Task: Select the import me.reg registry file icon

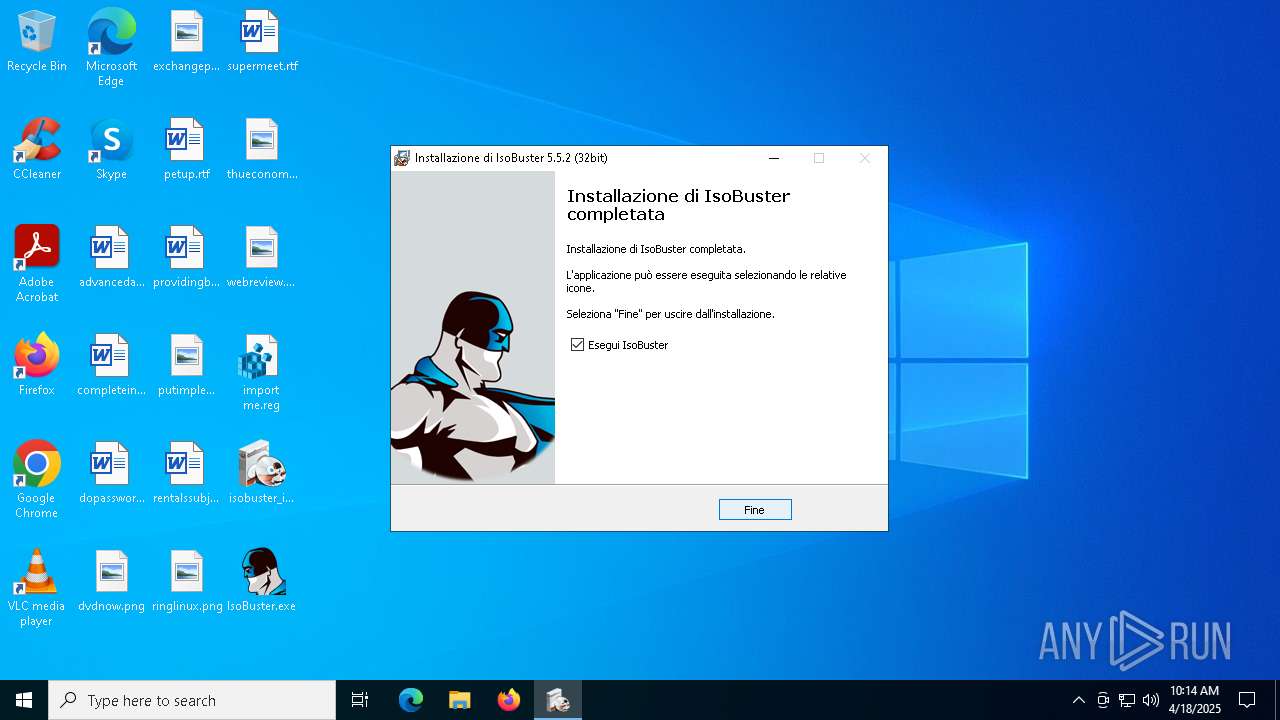Action: (261, 372)
